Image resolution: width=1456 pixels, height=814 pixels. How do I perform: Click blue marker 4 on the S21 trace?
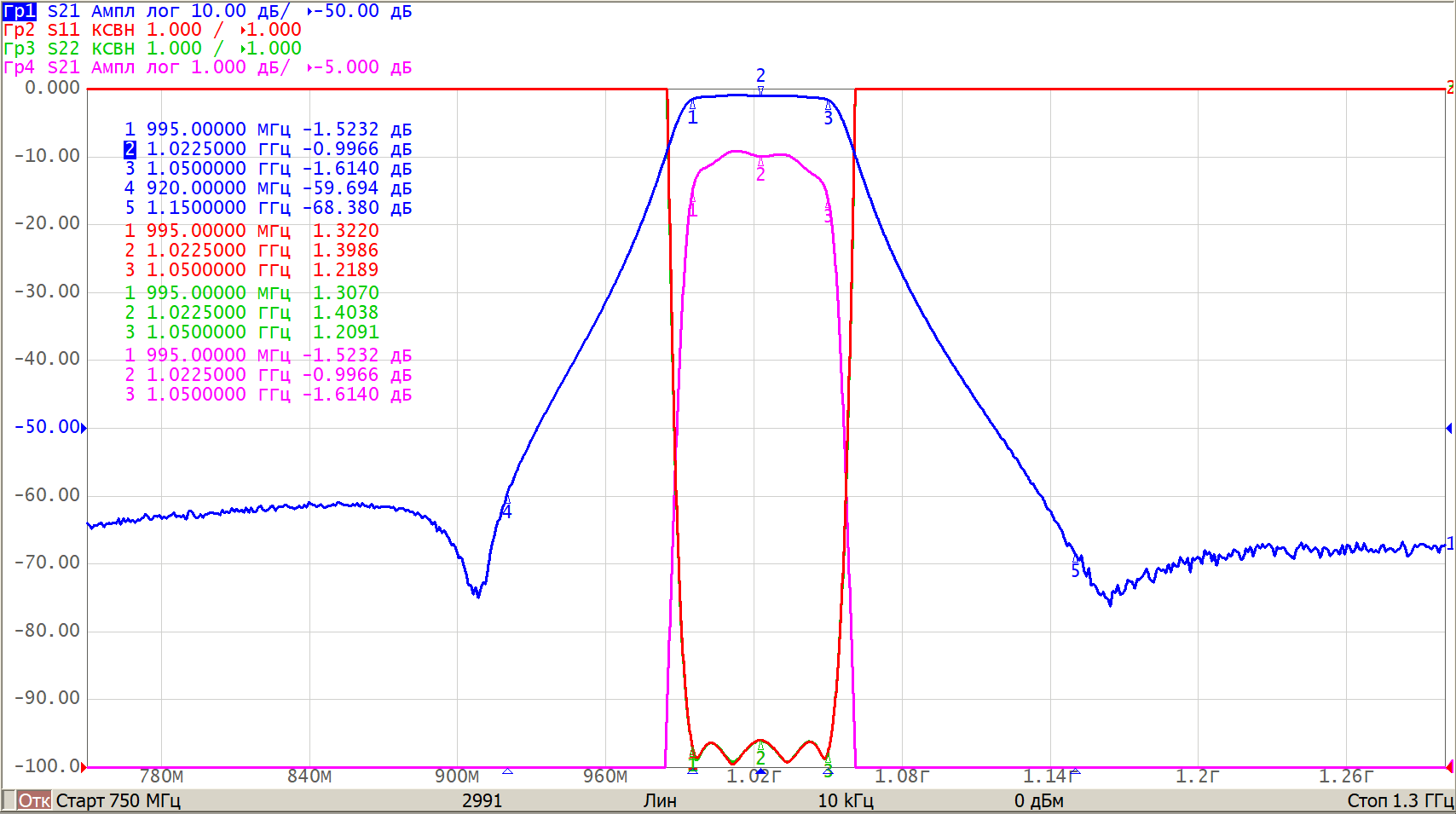coord(506,510)
